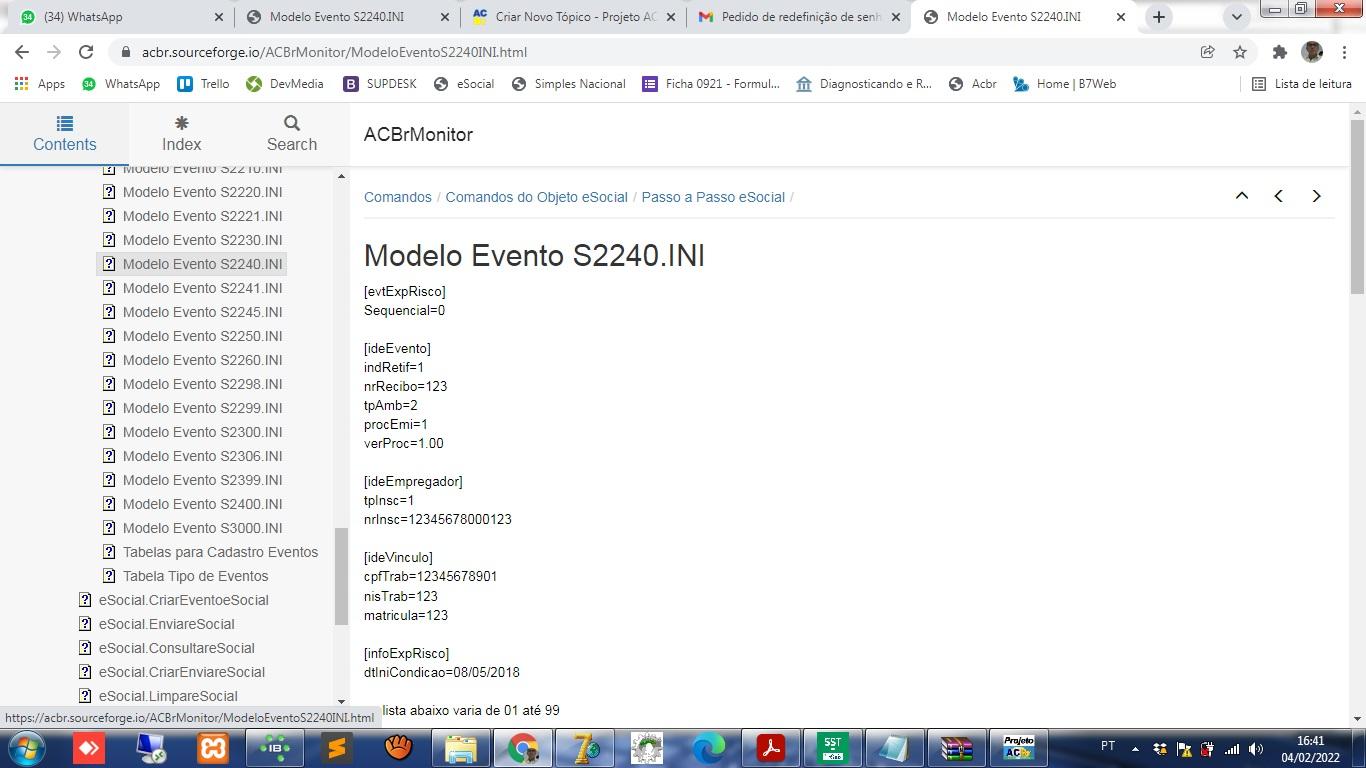Open Modelo Evento S2250.INI in tree

tap(202, 336)
